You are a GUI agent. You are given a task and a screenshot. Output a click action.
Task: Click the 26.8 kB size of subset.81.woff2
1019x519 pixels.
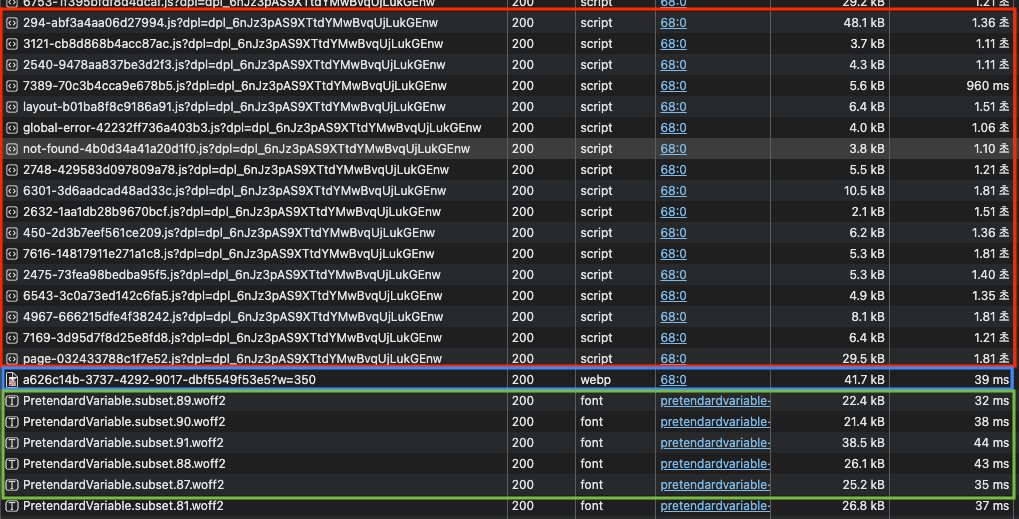(863, 505)
